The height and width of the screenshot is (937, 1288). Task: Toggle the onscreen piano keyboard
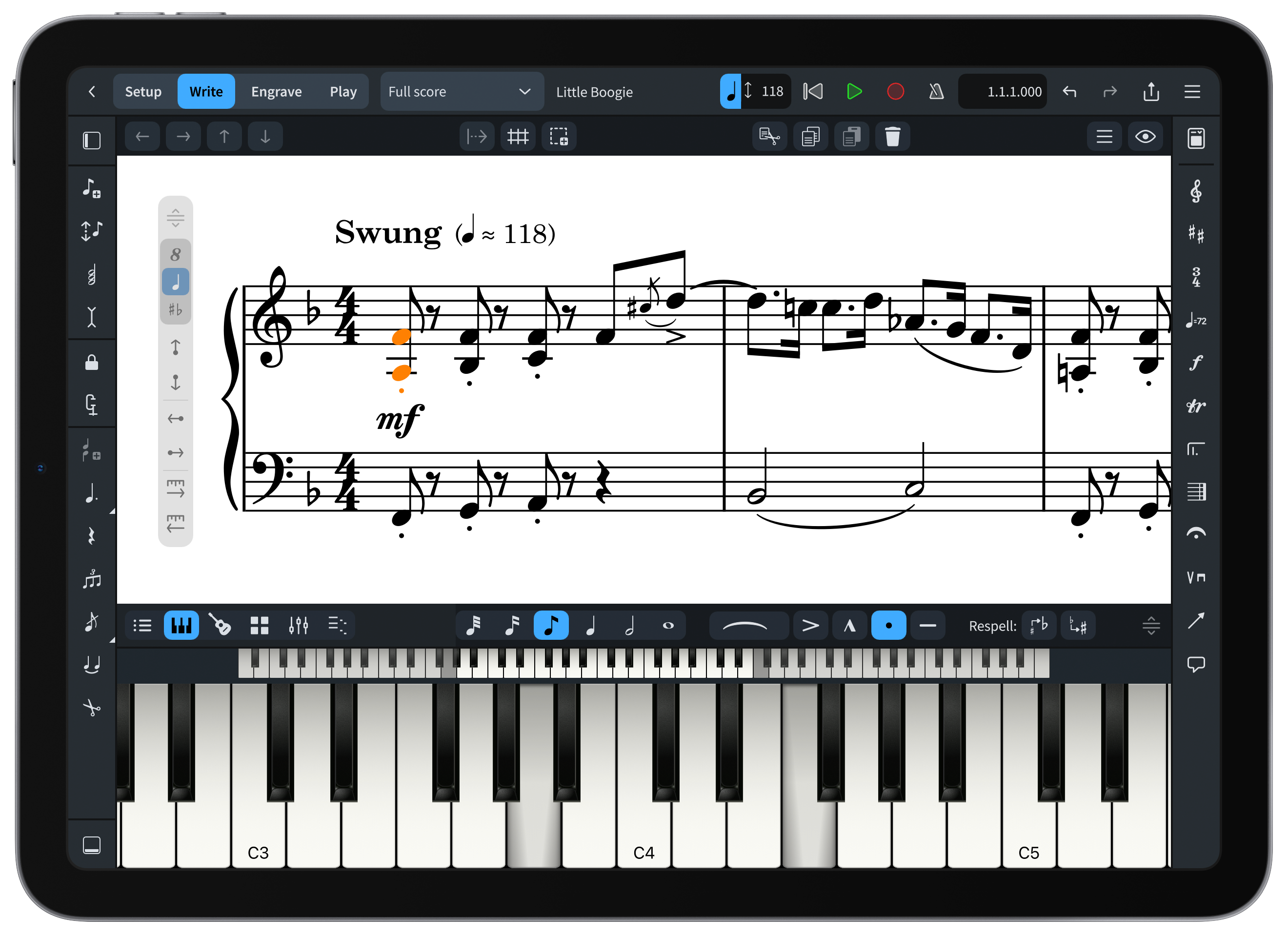coord(181,625)
